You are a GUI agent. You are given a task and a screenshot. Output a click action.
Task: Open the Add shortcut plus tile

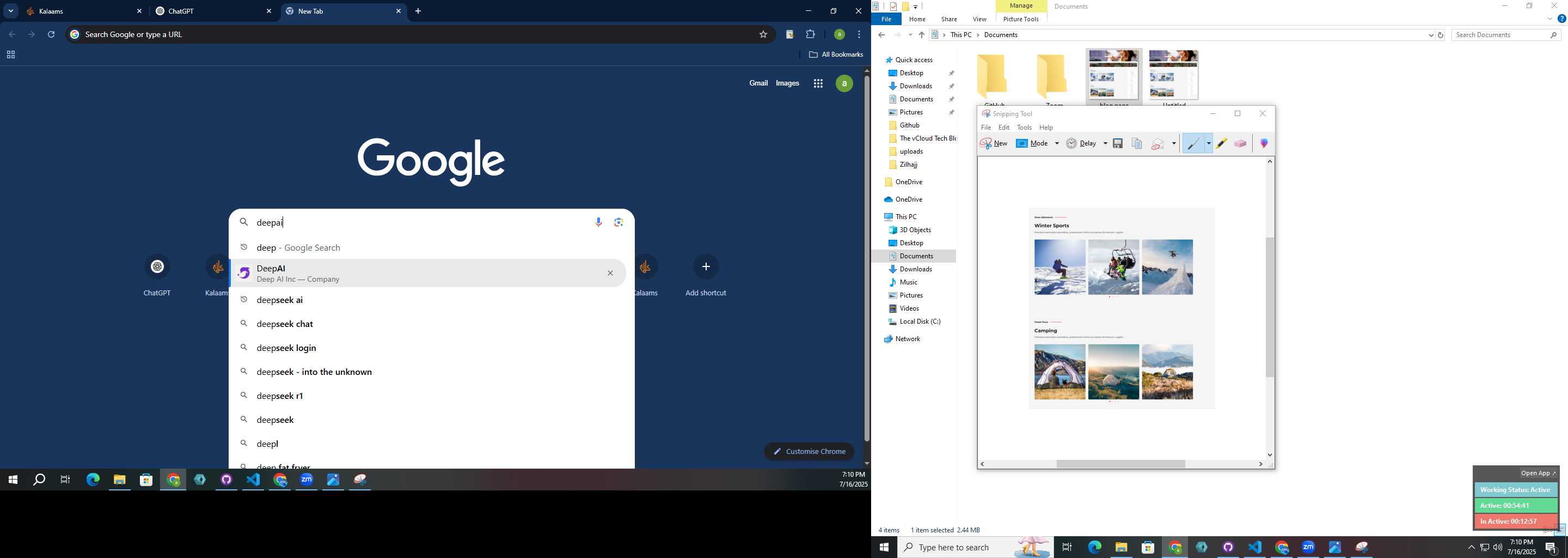click(706, 266)
